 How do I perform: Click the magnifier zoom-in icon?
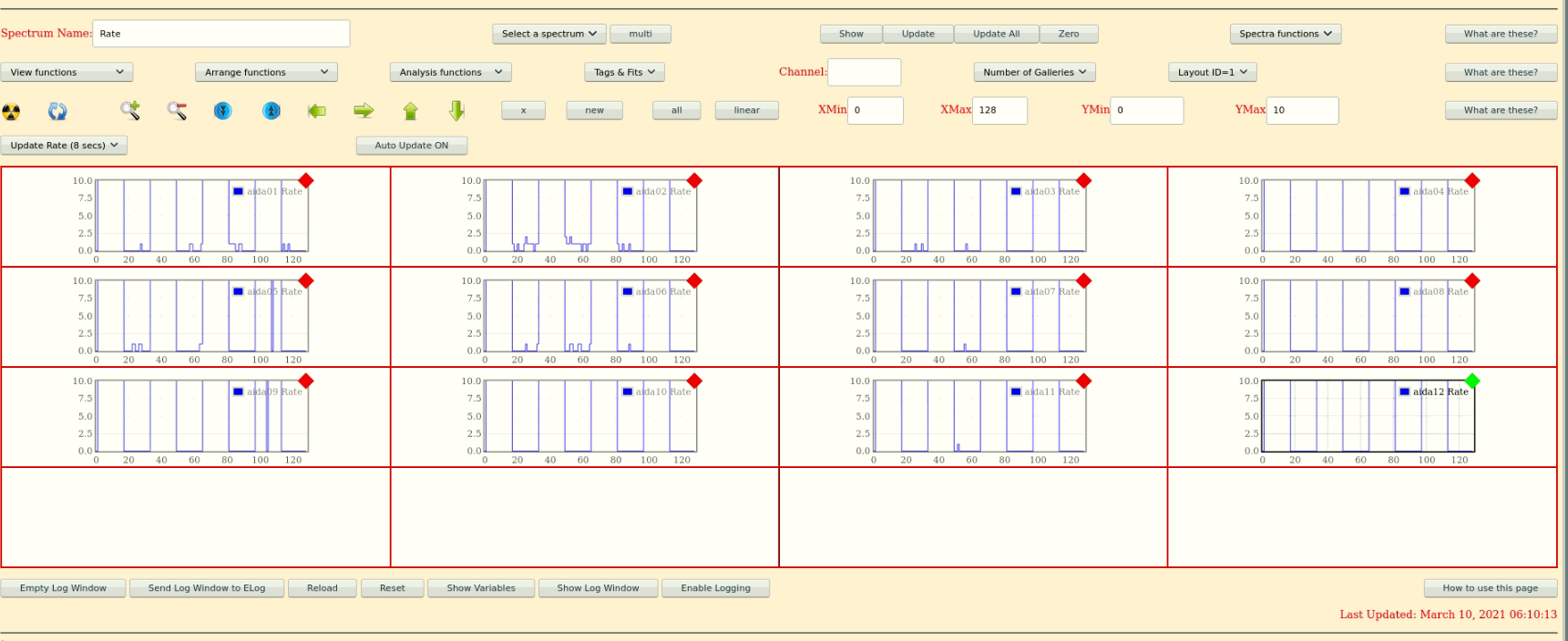[x=130, y=110]
